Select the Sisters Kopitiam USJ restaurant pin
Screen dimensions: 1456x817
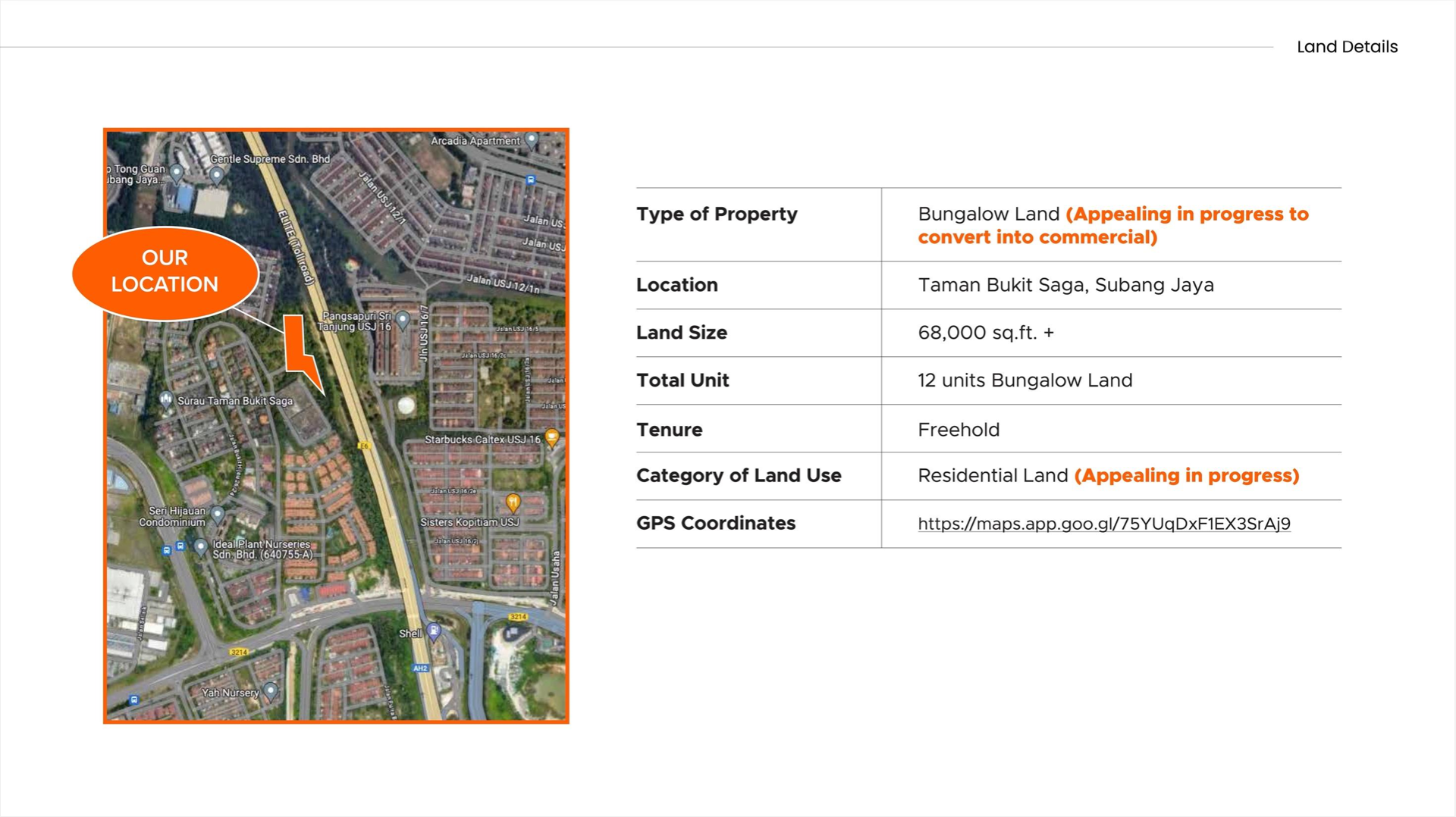(x=513, y=502)
